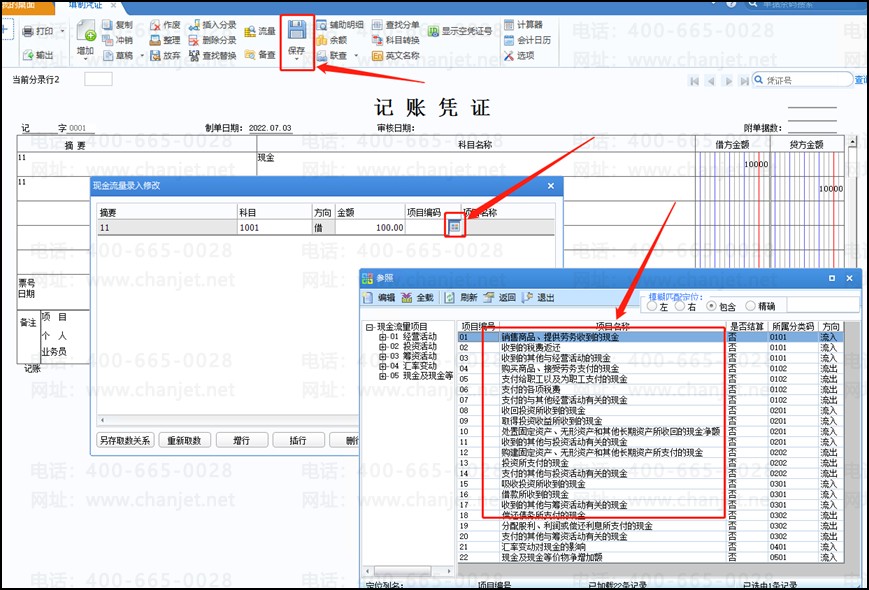Expand the 01 经营活动 tree node
869x590 pixels.
click(x=382, y=337)
